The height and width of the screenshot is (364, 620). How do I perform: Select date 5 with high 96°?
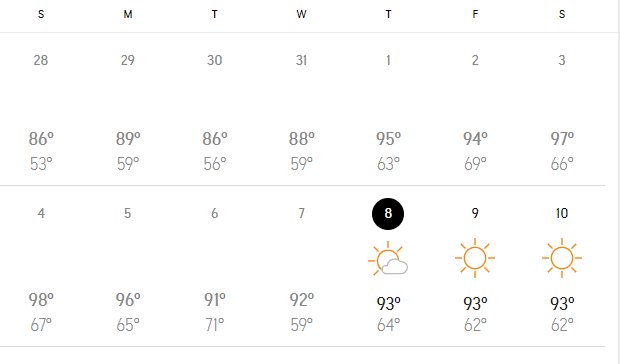coord(128,266)
